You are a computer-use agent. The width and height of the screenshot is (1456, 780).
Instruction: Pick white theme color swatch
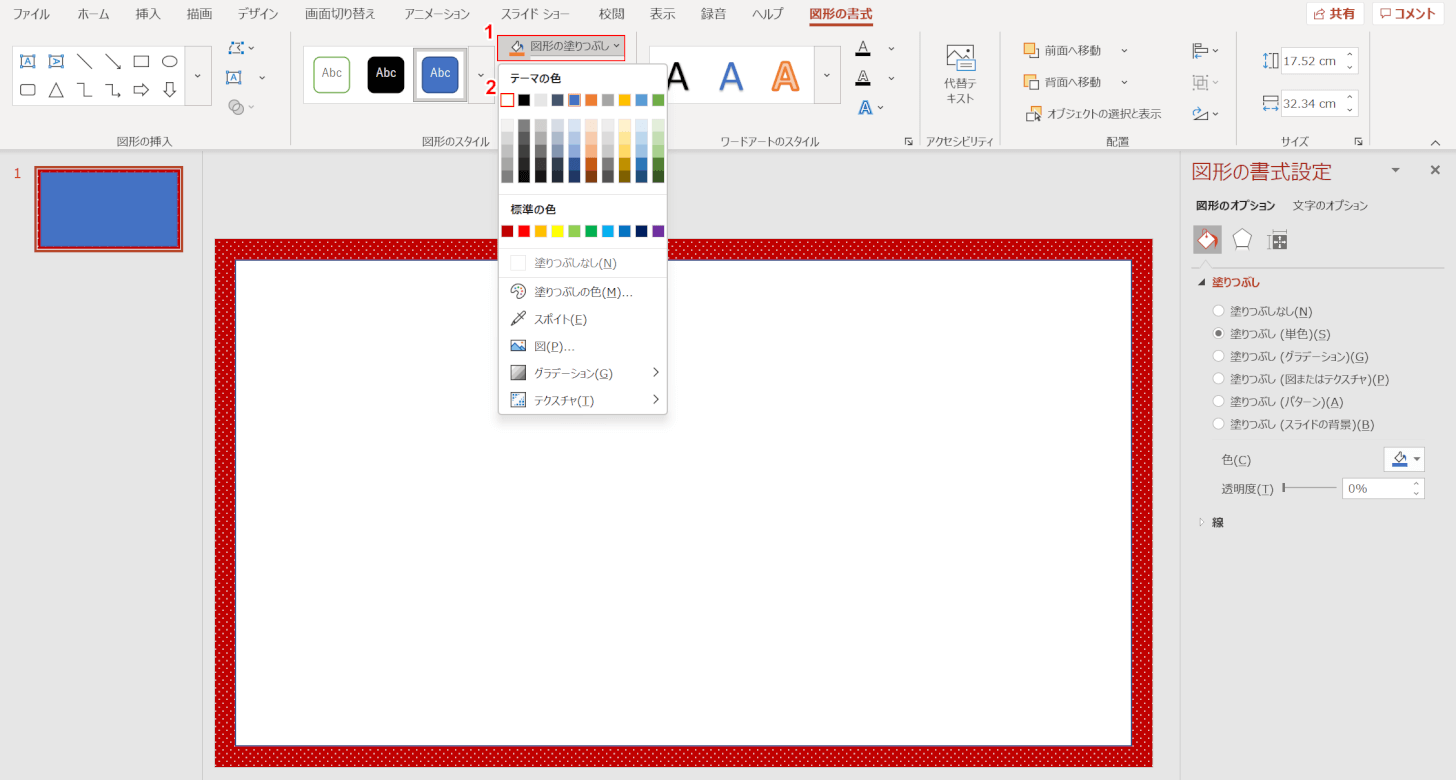507,100
